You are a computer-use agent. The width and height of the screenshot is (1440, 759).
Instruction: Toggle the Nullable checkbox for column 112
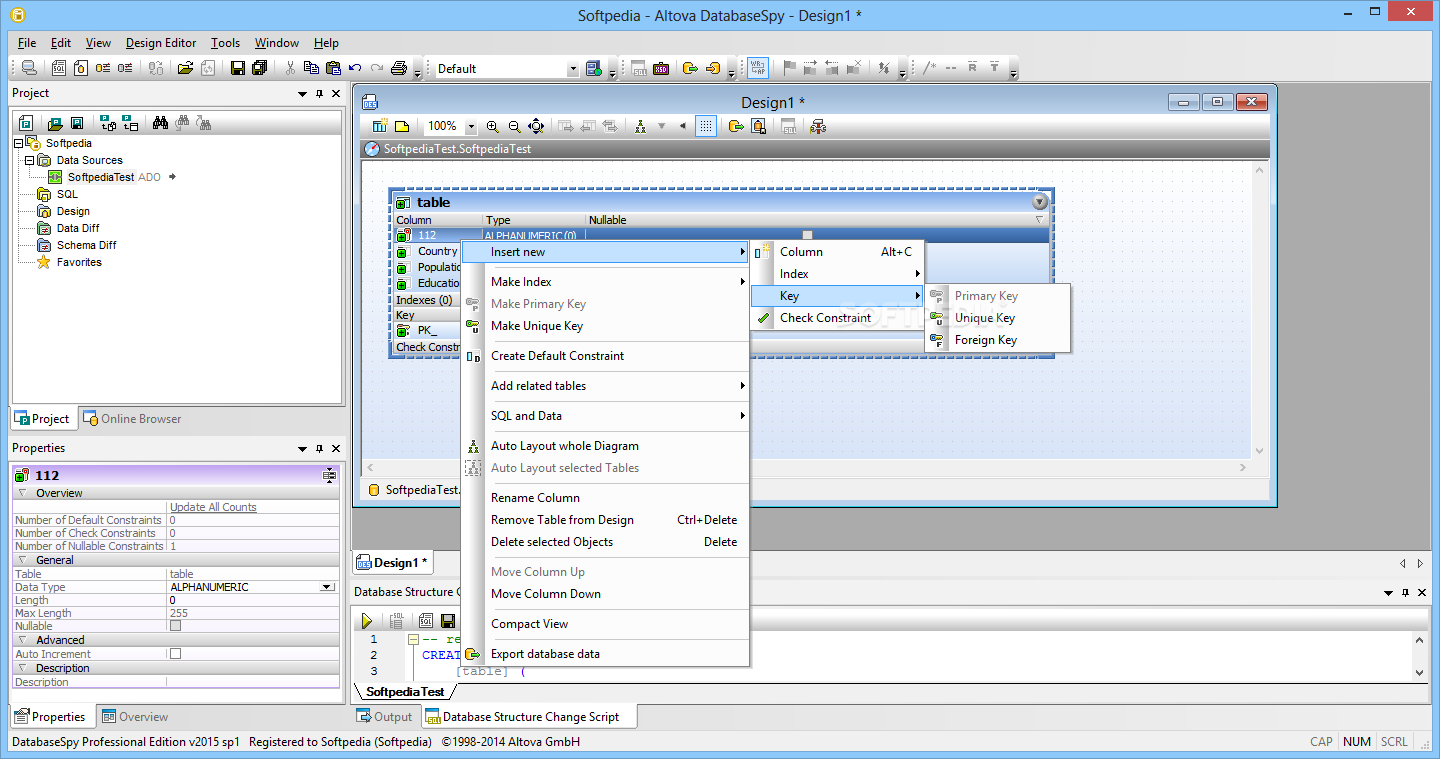point(807,235)
